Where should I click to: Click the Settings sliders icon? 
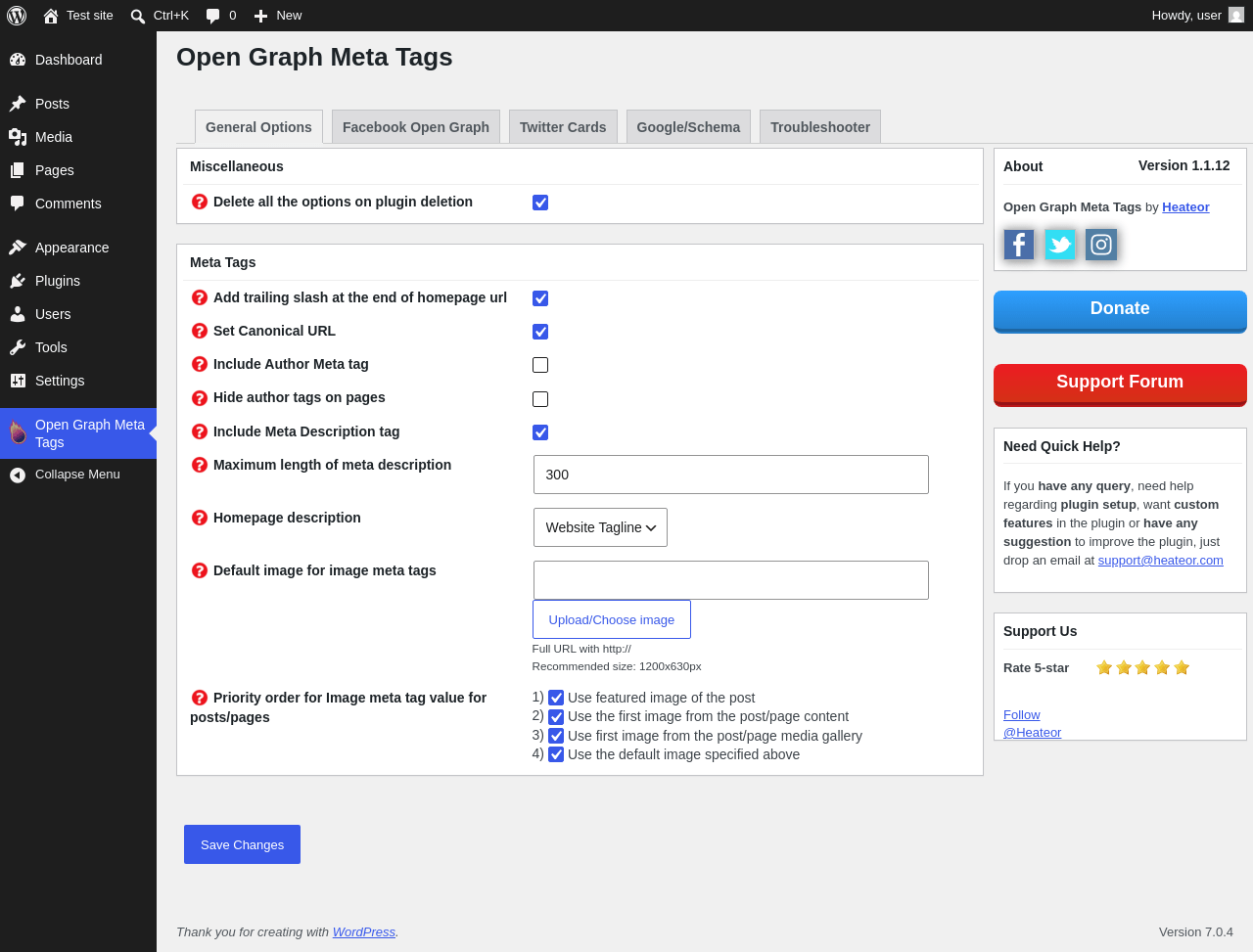coord(18,381)
